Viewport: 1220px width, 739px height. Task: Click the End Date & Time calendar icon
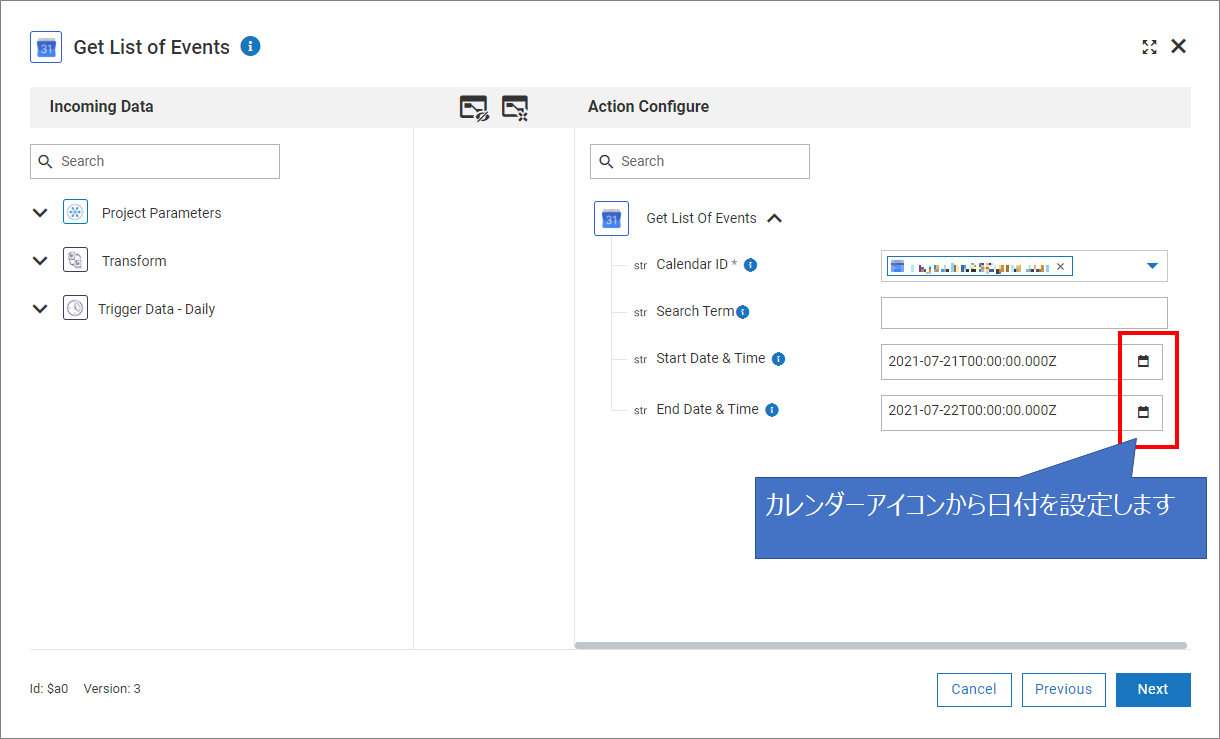point(1143,412)
